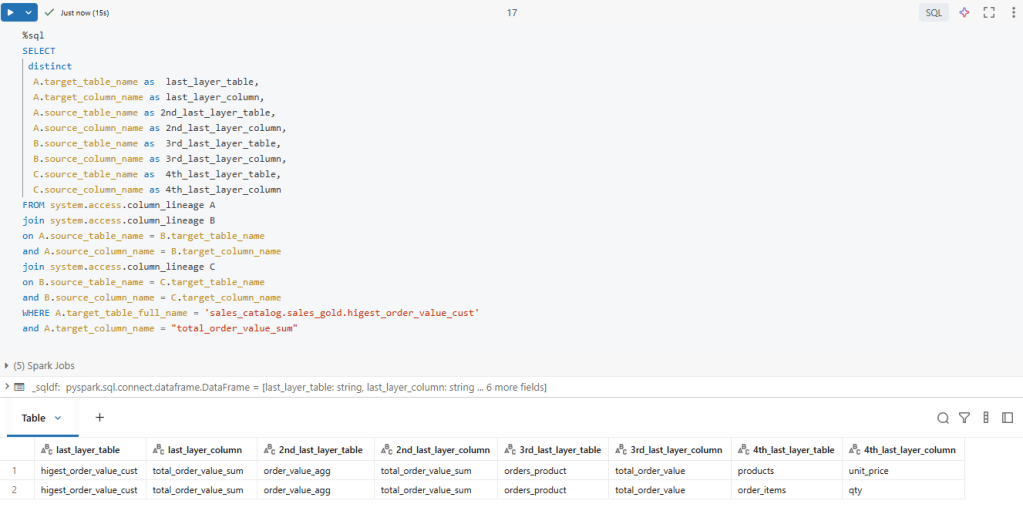Enter fullscreen mode for this cell
Viewport: 1023px width, 514px height.
(x=989, y=12)
